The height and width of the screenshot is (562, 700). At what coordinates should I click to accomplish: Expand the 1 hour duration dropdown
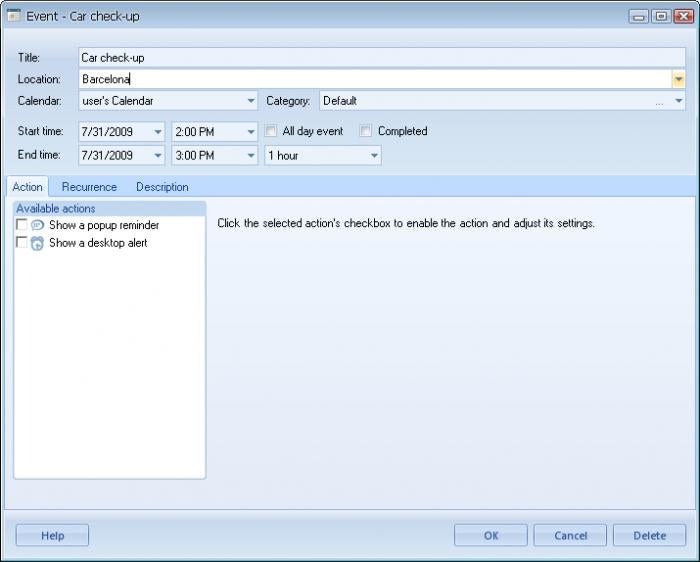coord(374,155)
